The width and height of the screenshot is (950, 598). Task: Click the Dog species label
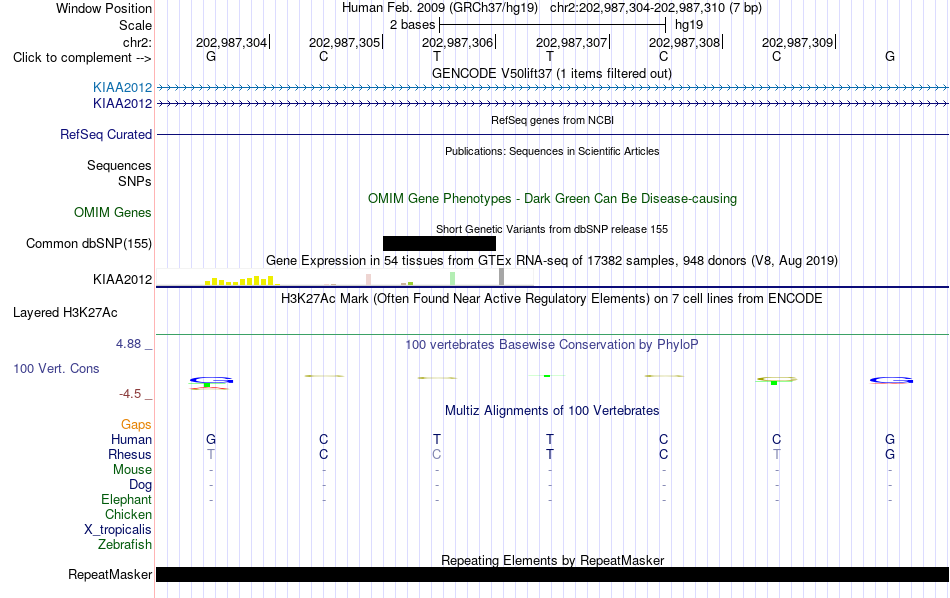pos(140,485)
